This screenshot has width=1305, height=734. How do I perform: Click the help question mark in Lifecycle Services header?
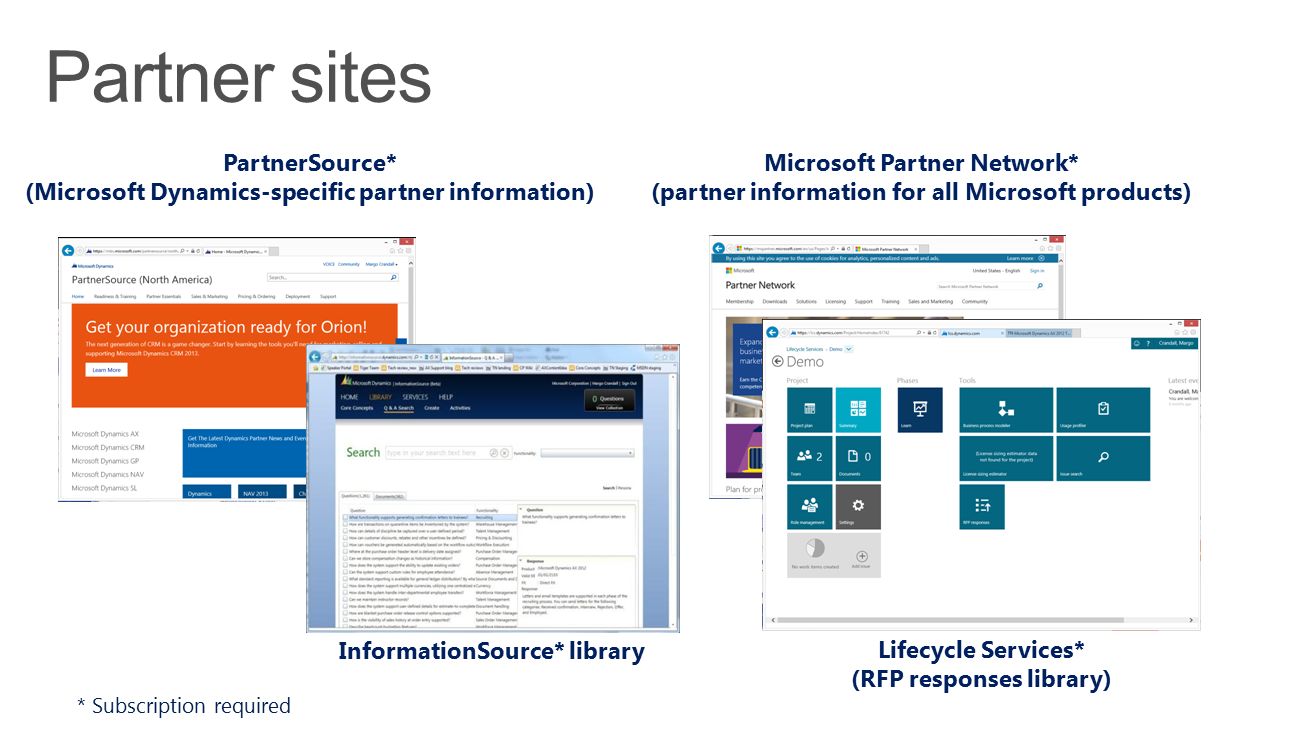[1148, 343]
